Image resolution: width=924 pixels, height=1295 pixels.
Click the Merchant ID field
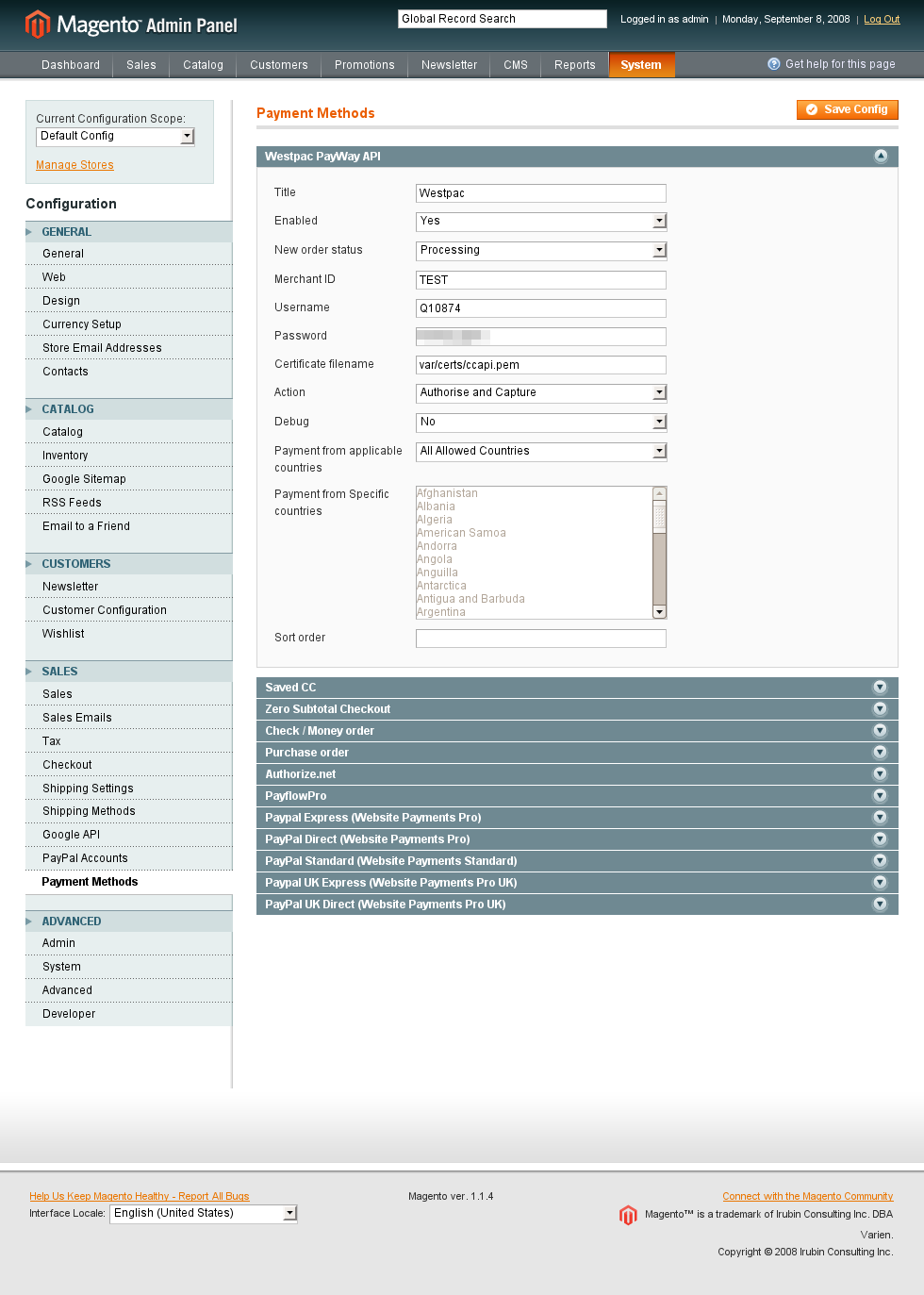(541, 280)
